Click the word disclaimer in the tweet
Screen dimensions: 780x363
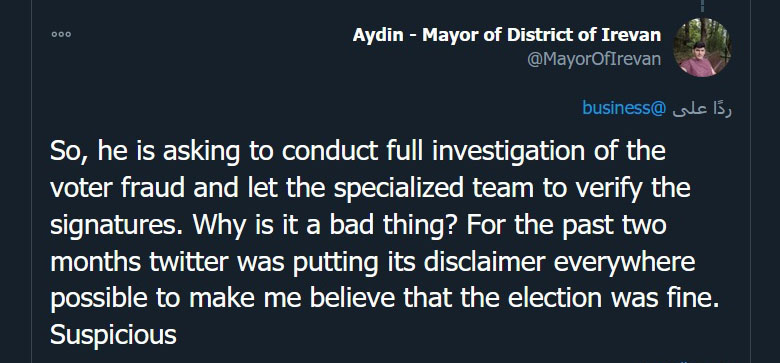point(485,262)
